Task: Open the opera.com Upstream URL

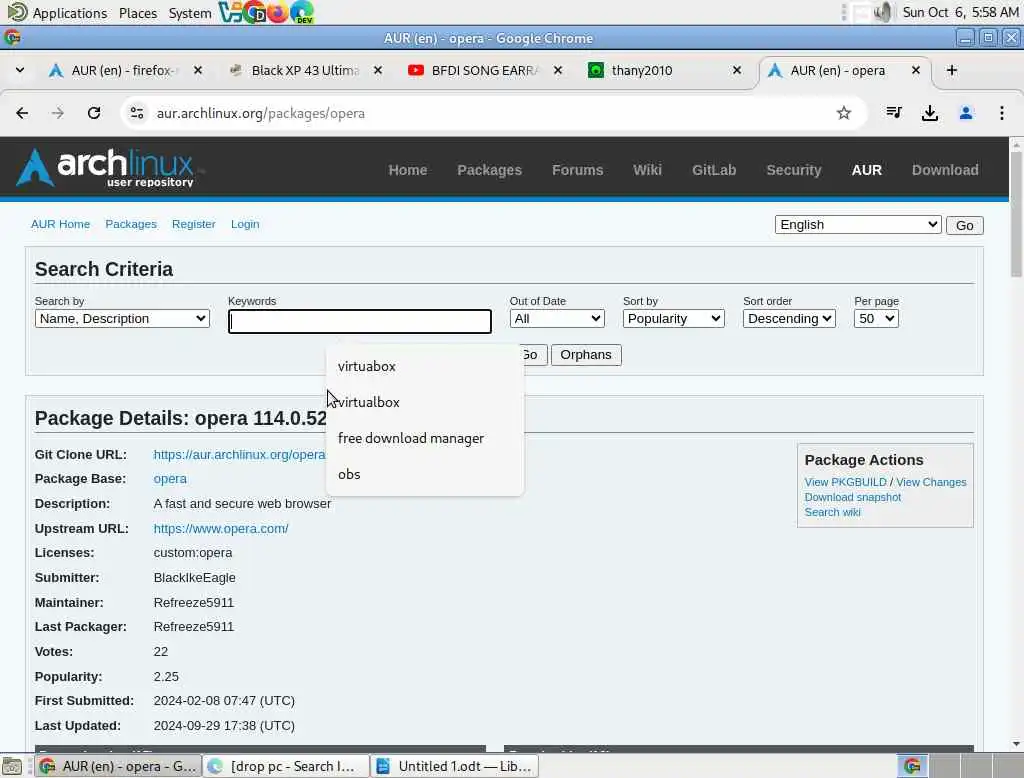Action: point(221,528)
